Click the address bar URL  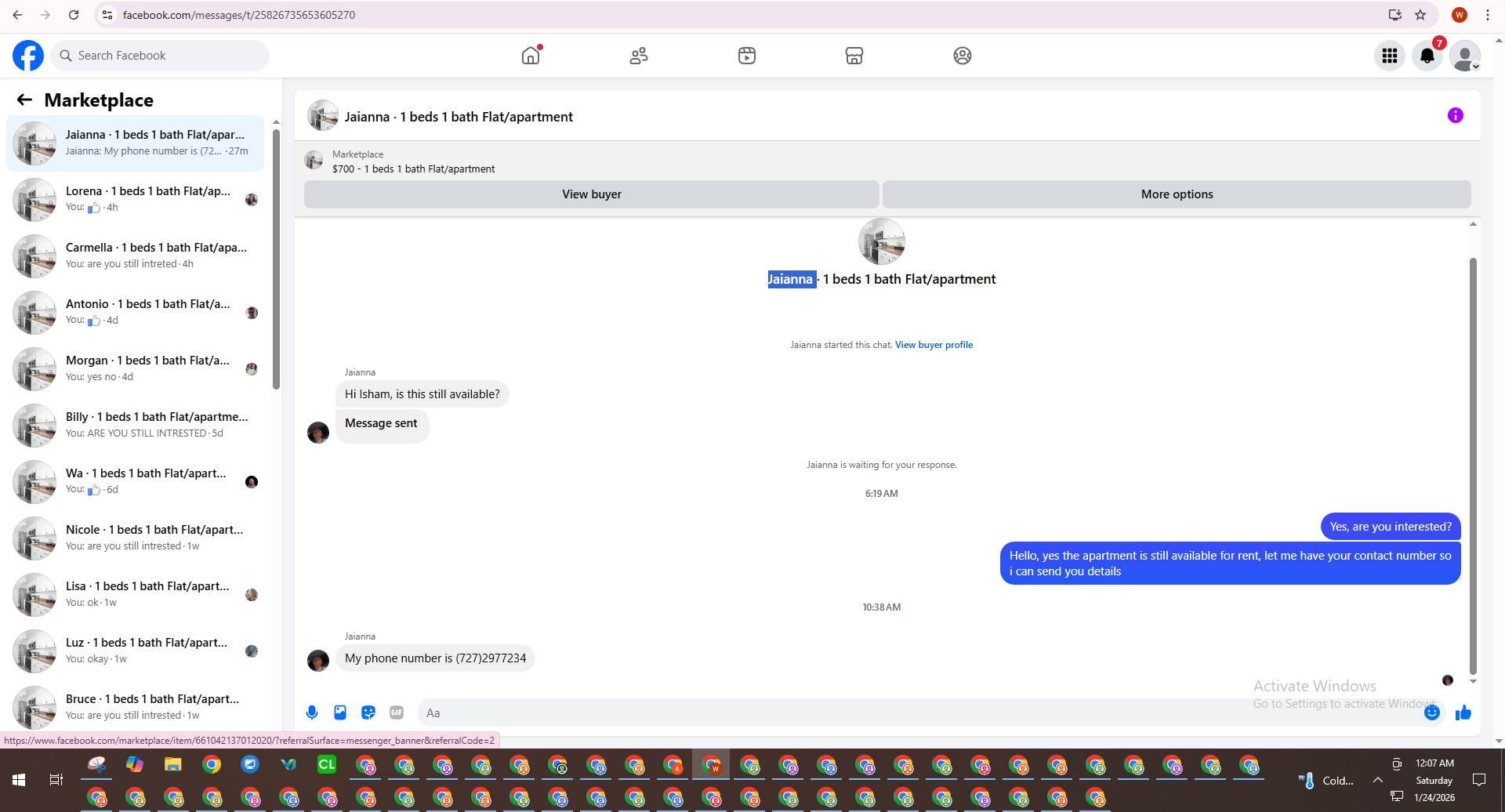(239, 15)
